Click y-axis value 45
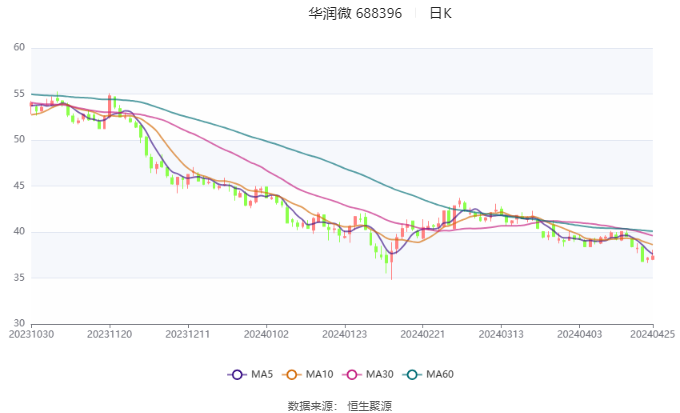This screenshot has width=680, height=413. 19,186
